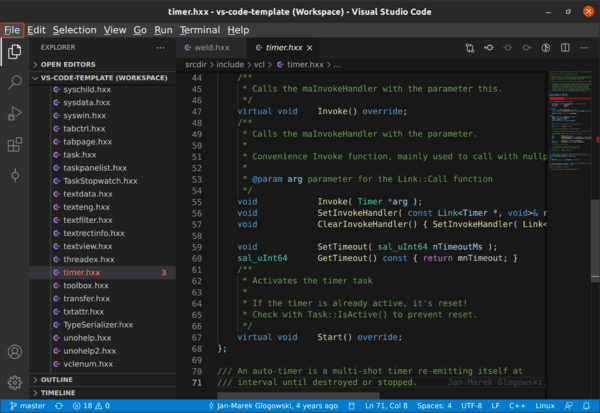Click the Open Changes compare icon

coord(470,48)
